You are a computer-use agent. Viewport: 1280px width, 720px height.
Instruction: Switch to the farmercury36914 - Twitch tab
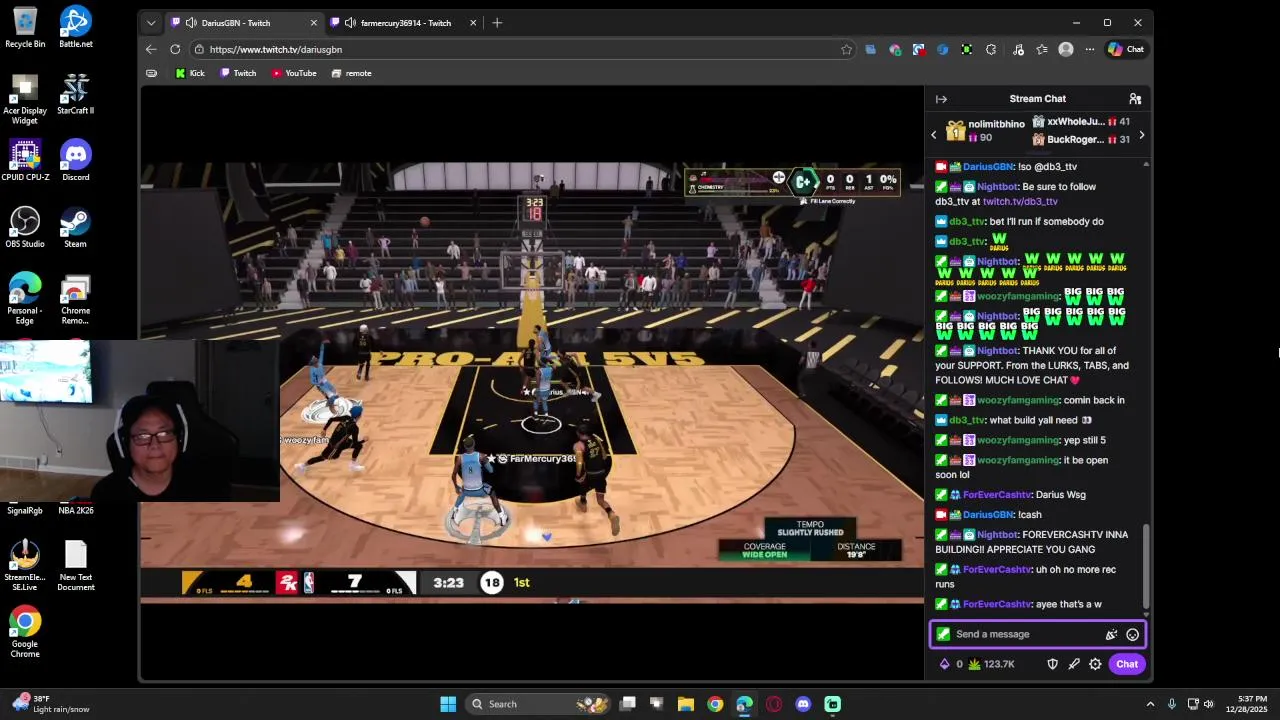405,23
